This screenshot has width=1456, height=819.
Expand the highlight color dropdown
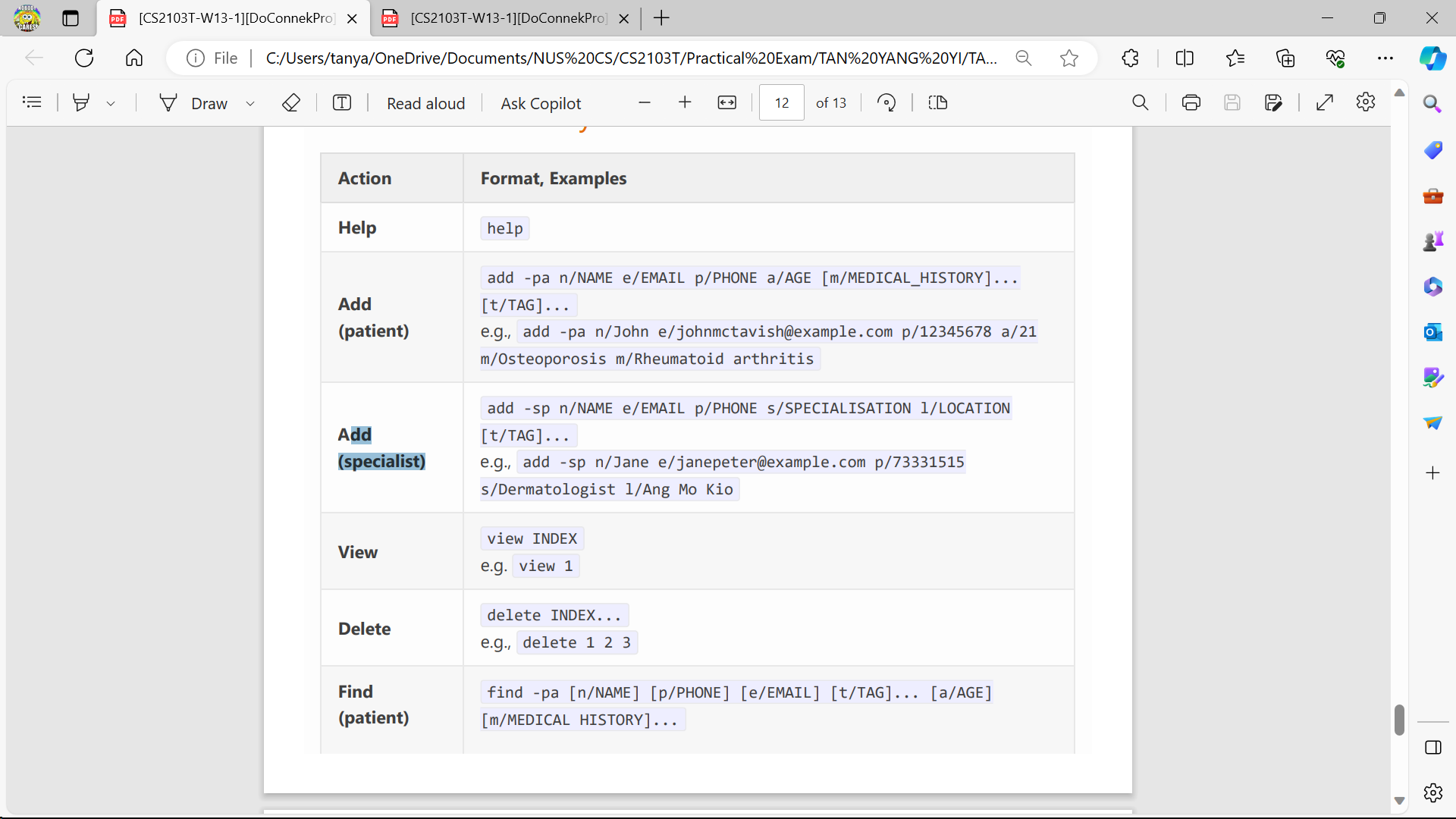111,103
